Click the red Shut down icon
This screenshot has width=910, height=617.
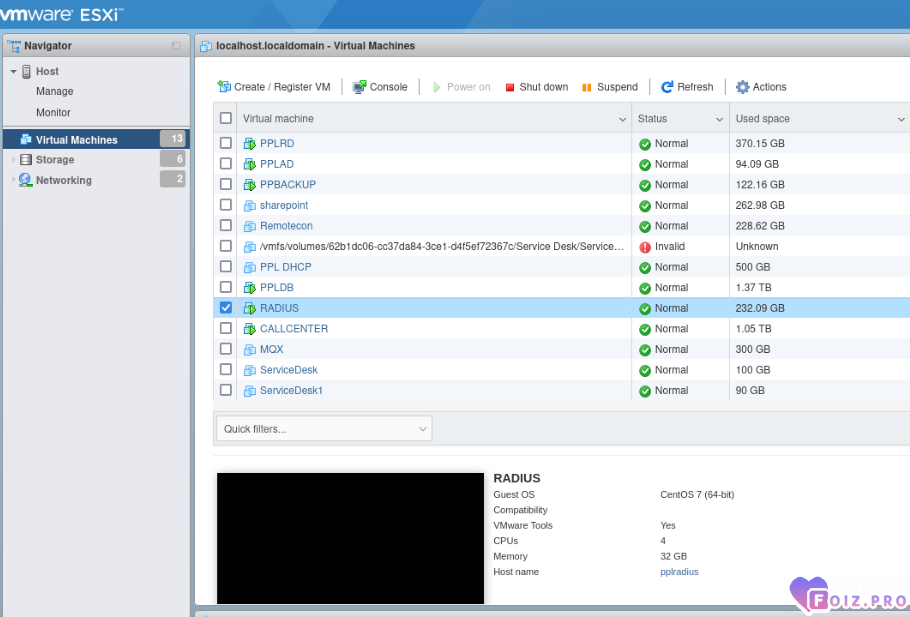[510, 87]
